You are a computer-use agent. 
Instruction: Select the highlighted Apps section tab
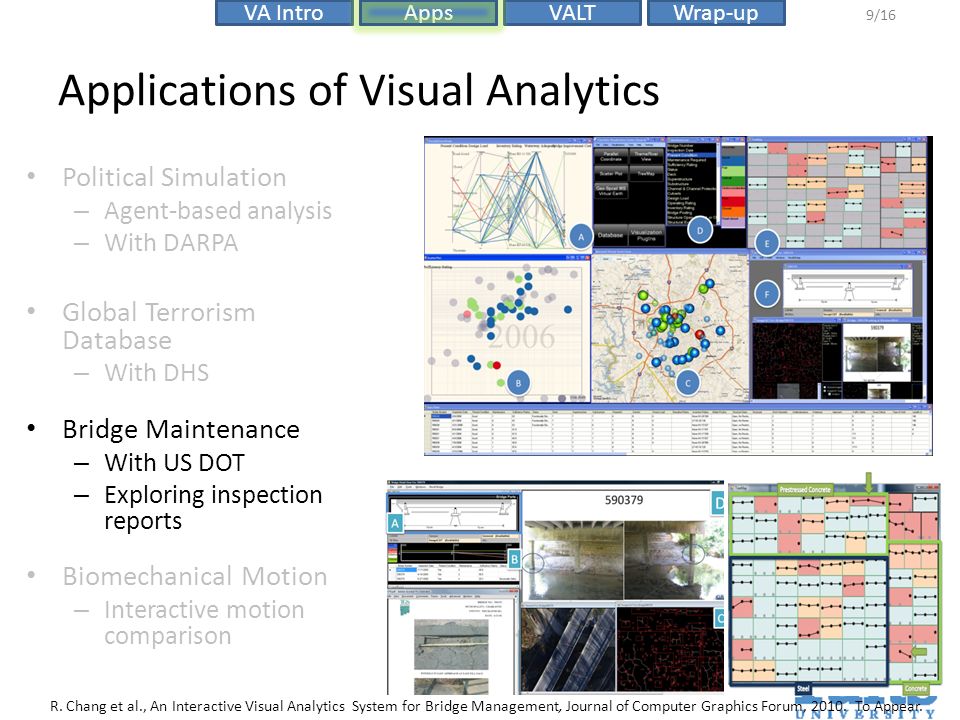pyautogui.click(x=428, y=12)
